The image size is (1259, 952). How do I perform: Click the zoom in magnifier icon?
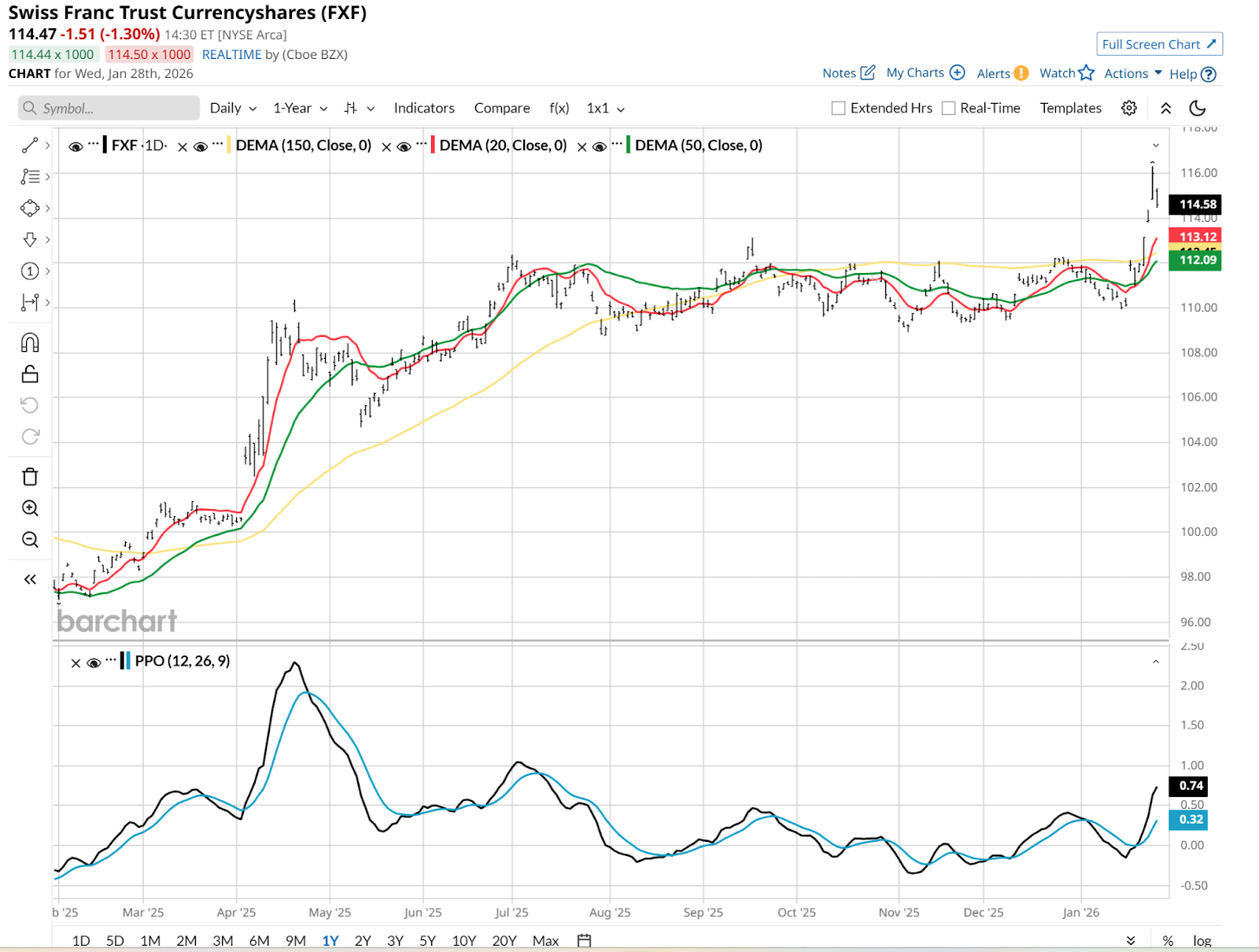point(30,508)
